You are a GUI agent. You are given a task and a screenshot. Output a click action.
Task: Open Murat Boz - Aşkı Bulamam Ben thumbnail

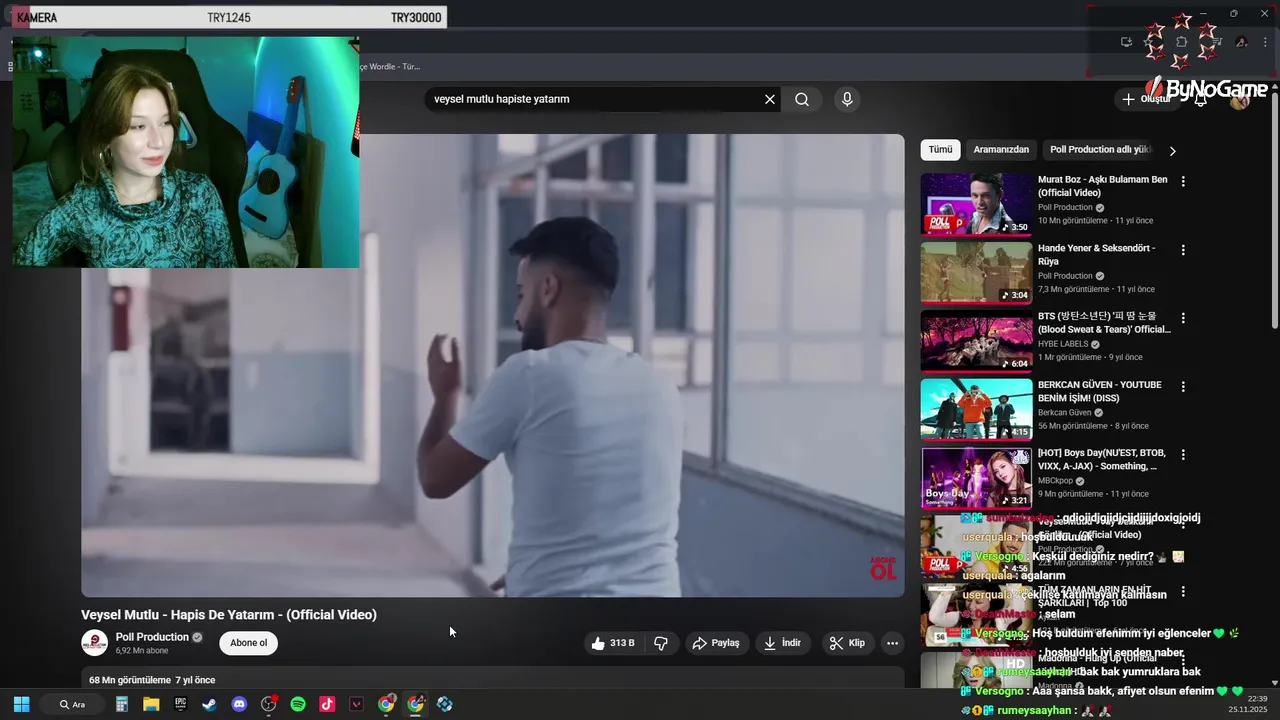point(976,204)
